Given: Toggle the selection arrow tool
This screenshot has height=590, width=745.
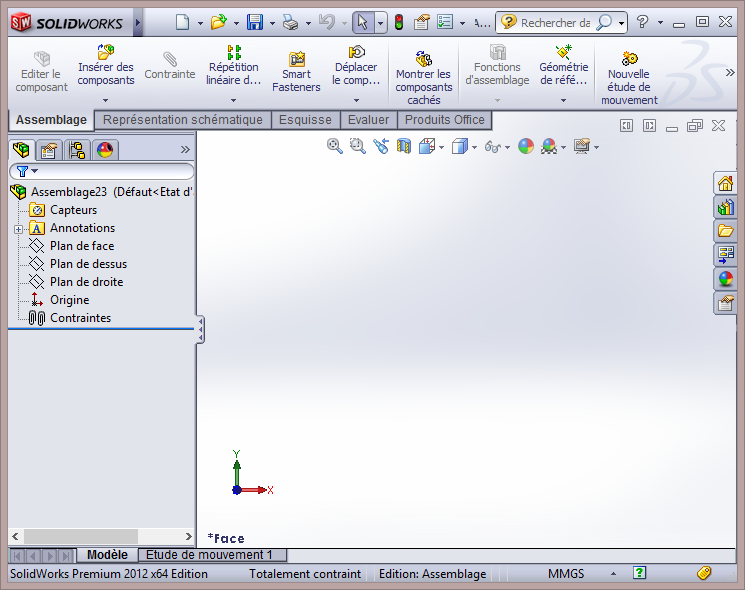Looking at the screenshot, I should (x=363, y=22).
